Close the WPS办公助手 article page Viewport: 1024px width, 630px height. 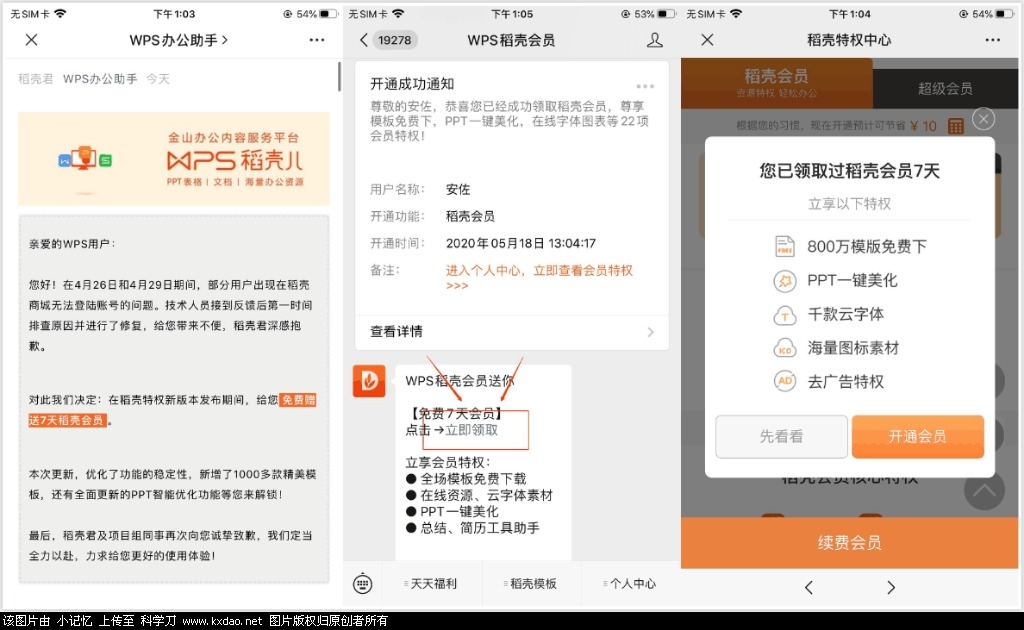31,40
